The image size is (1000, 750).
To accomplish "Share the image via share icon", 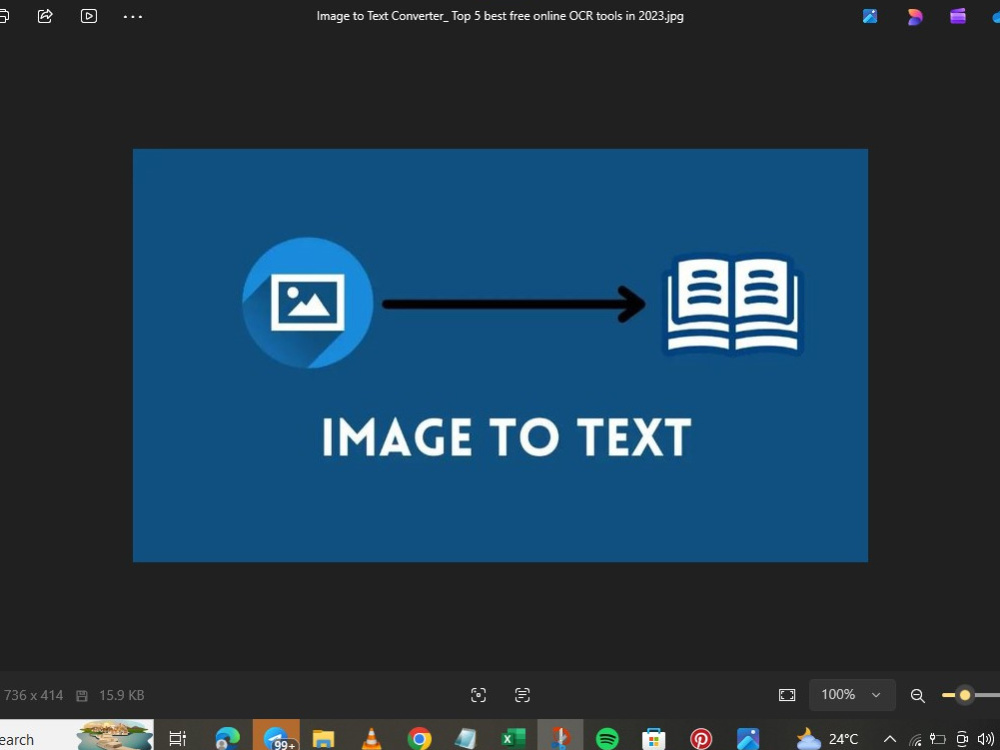I will click(45, 16).
